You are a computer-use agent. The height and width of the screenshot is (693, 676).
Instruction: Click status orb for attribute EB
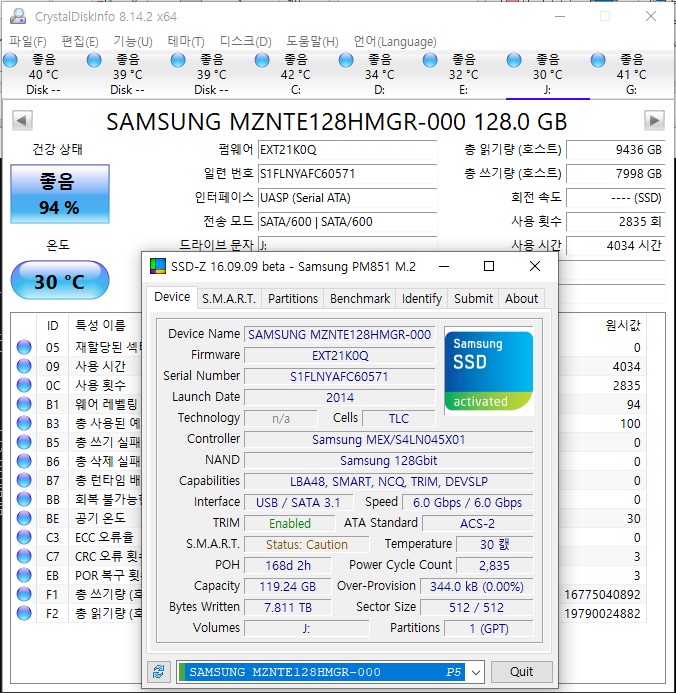tap(24, 575)
